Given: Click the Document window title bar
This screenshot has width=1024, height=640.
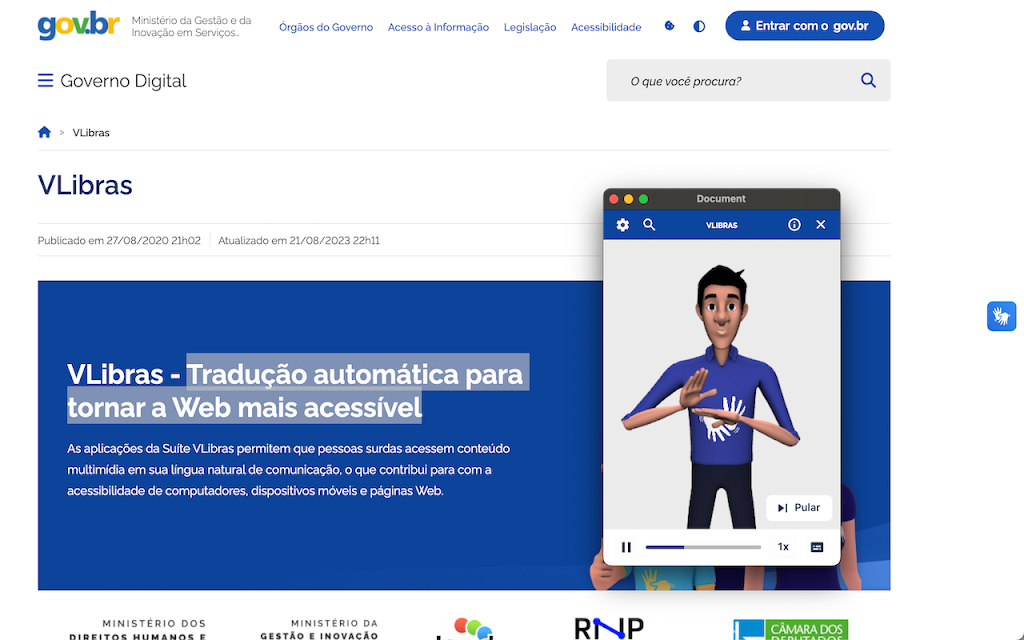Looking at the screenshot, I should click(x=721, y=199).
